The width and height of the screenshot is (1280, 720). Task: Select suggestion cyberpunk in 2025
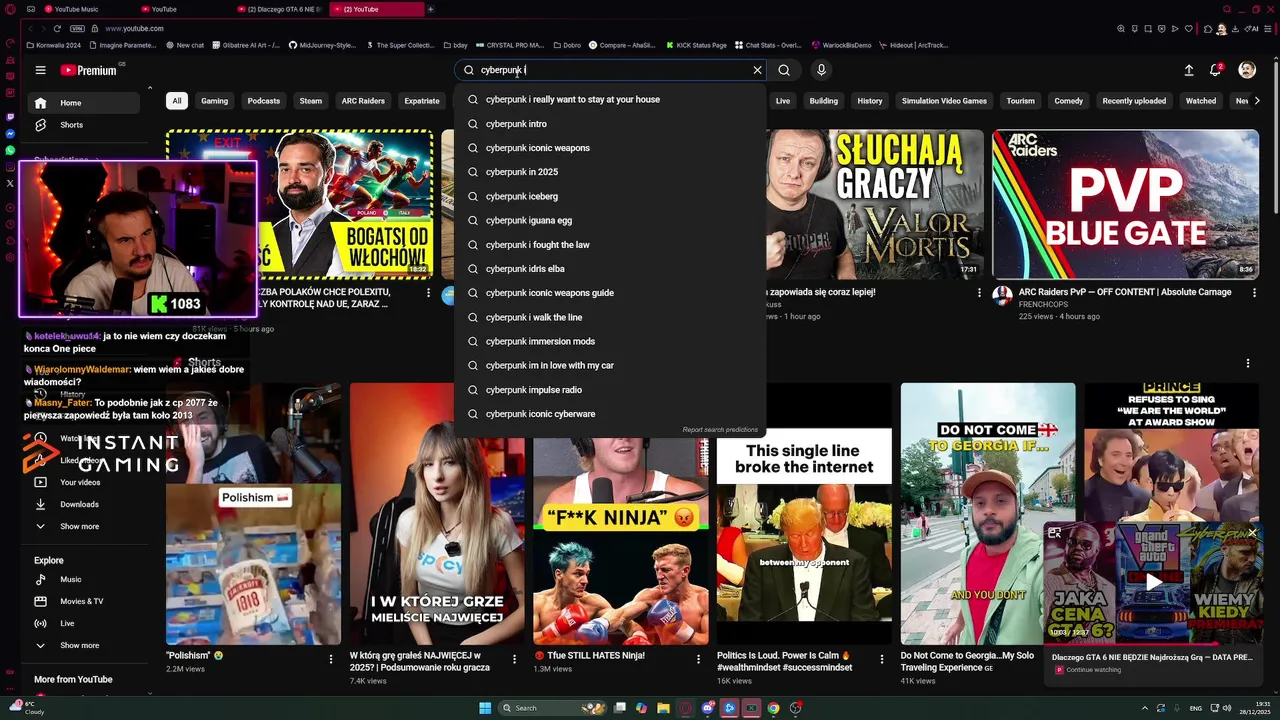pos(610,172)
